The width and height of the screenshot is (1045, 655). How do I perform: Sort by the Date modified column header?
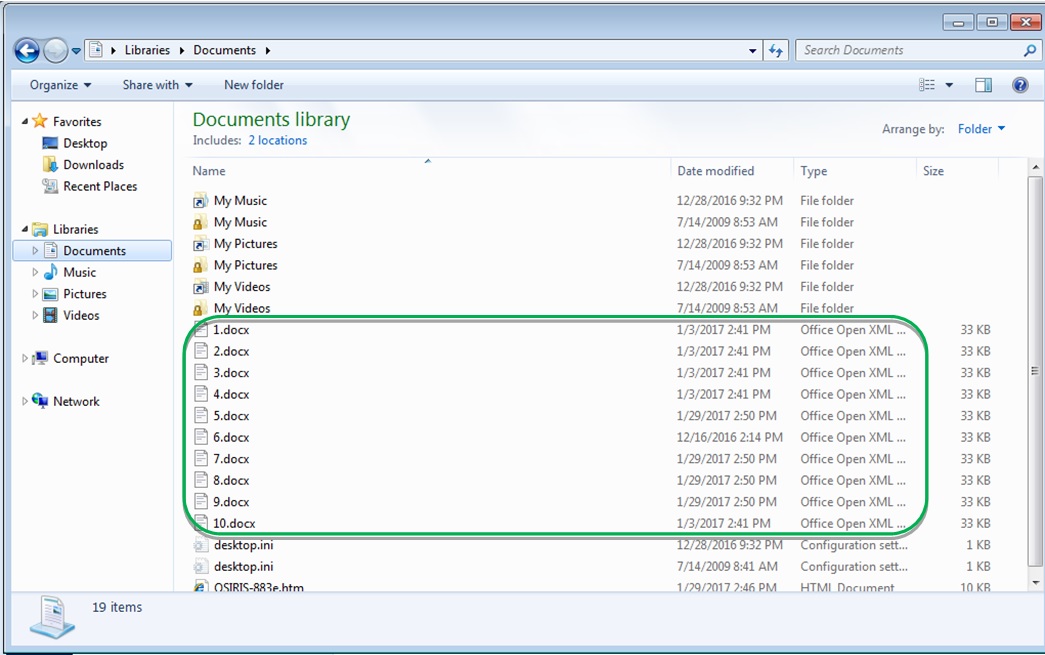point(715,171)
